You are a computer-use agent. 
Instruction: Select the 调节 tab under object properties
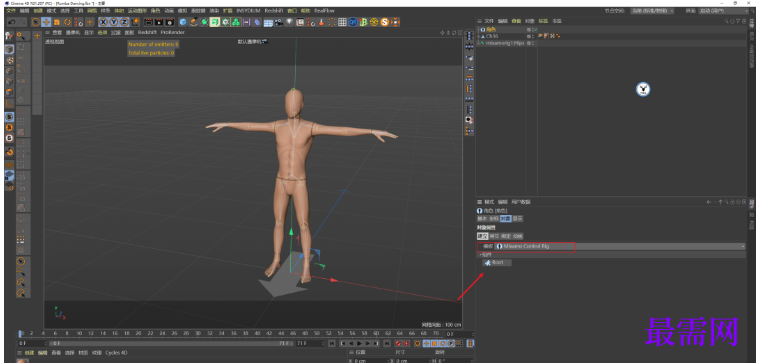[494, 236]
